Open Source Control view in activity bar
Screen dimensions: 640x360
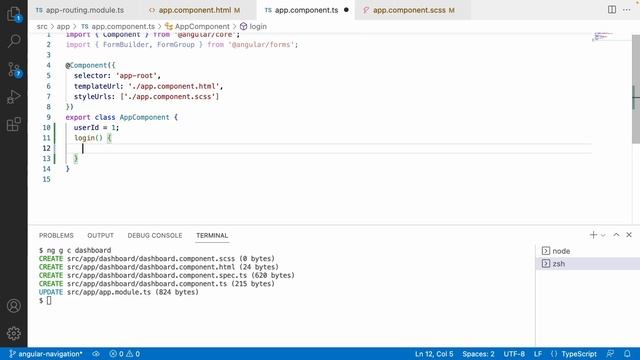[x=14, y=69]
